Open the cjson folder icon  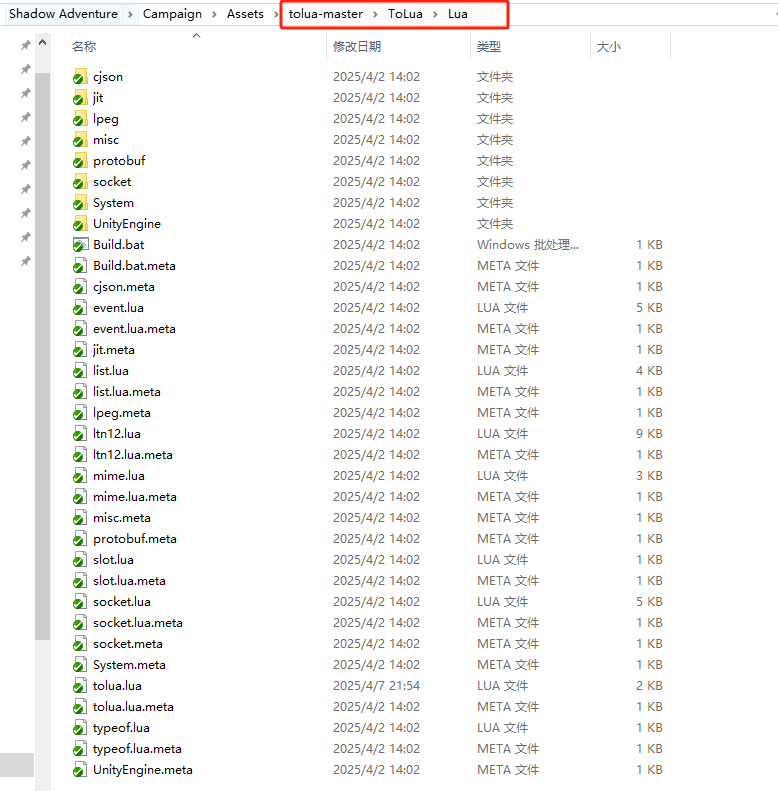coord(80,77)
